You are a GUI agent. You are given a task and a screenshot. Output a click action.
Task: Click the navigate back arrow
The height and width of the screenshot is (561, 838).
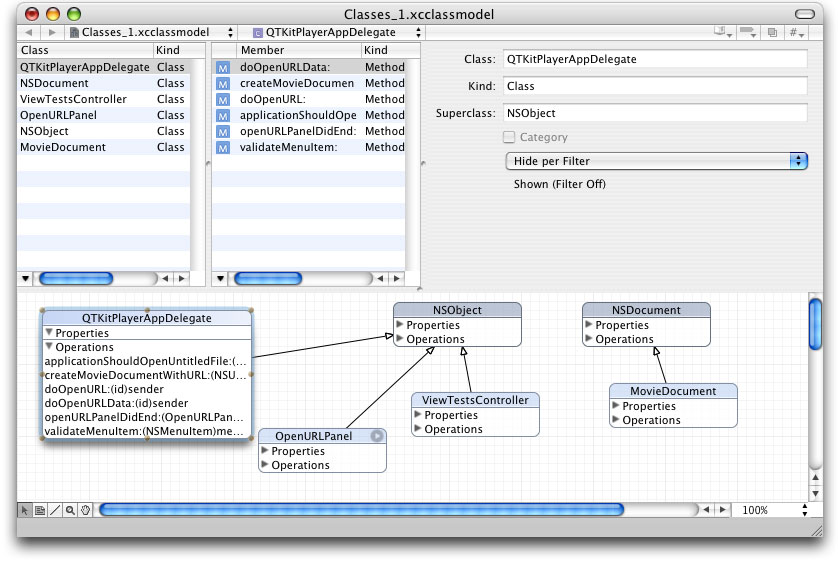click(x=28, y=32)
